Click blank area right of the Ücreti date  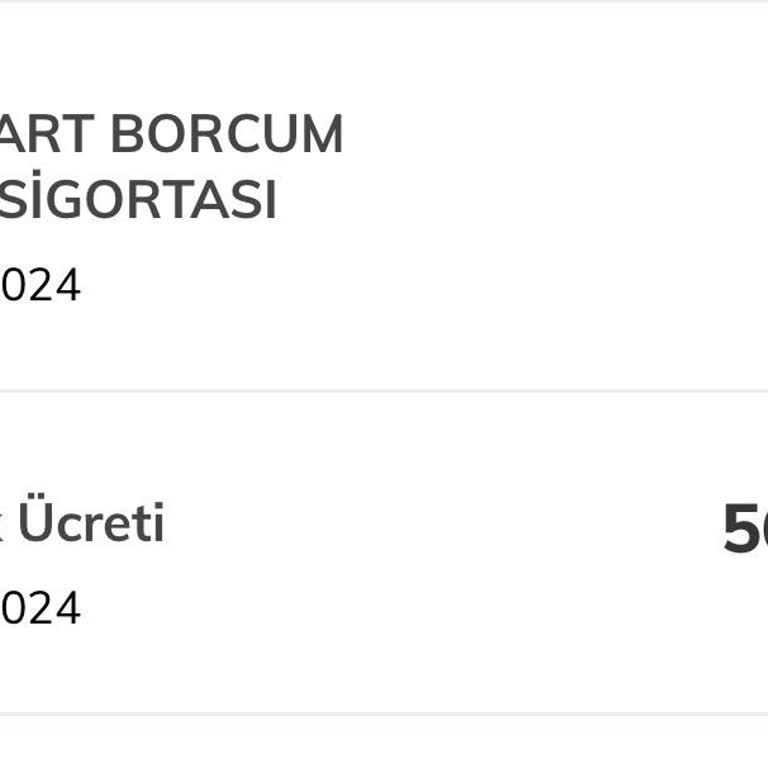point(400,608)
